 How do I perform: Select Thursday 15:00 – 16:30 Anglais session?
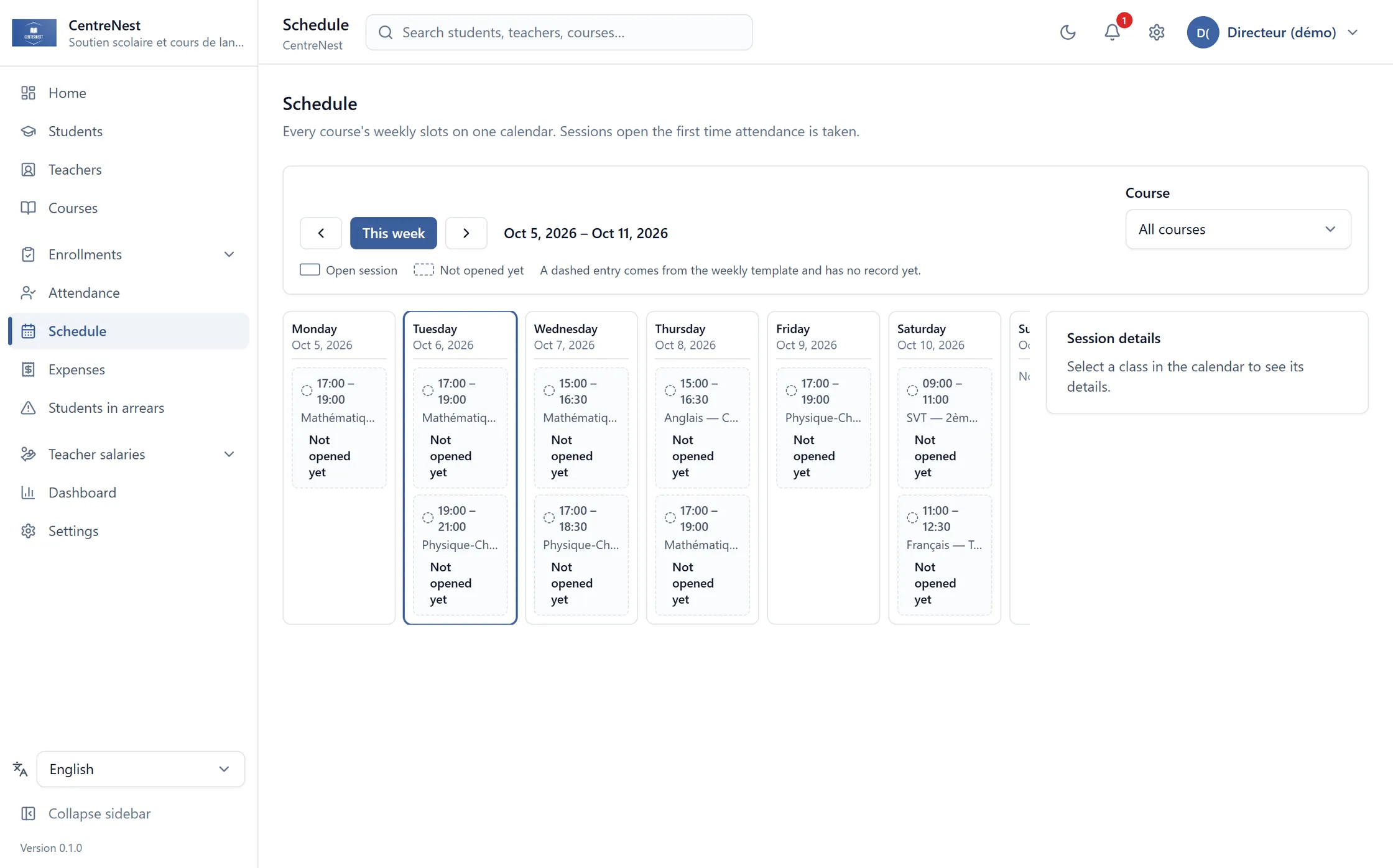(x=702, y=428)
